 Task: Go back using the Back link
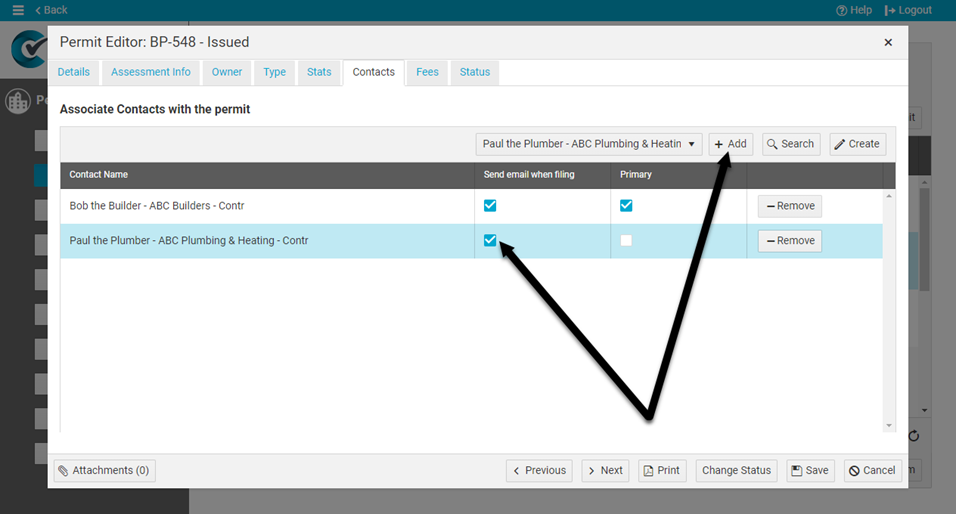click(52, 10)
